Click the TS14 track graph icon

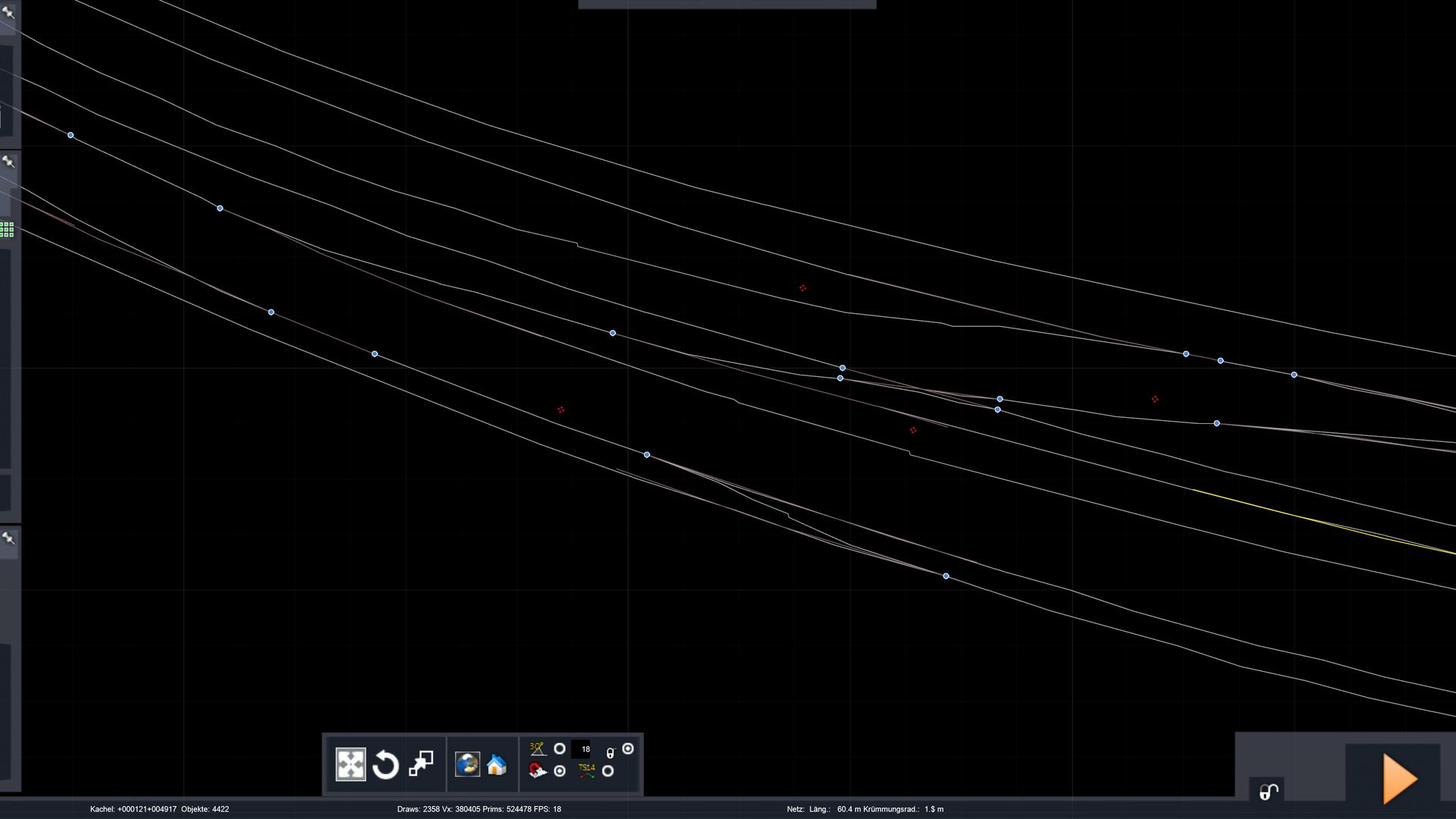tap(586, 771)
